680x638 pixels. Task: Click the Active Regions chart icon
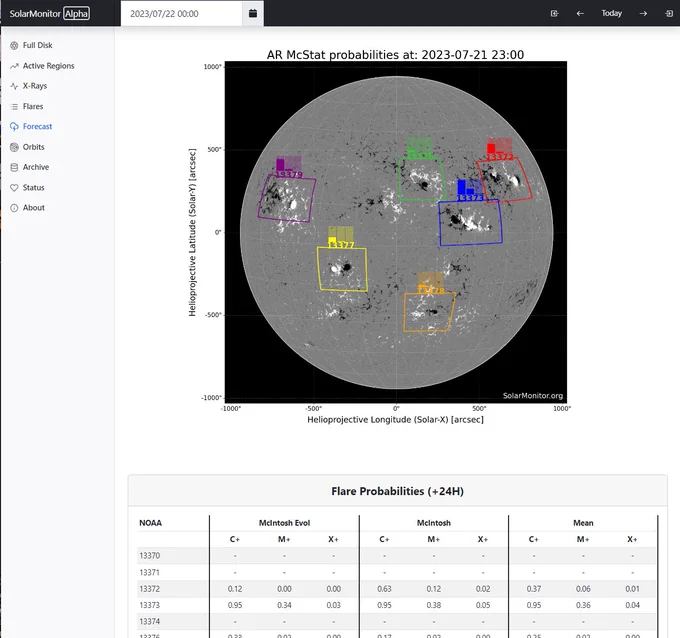point(14,66)
